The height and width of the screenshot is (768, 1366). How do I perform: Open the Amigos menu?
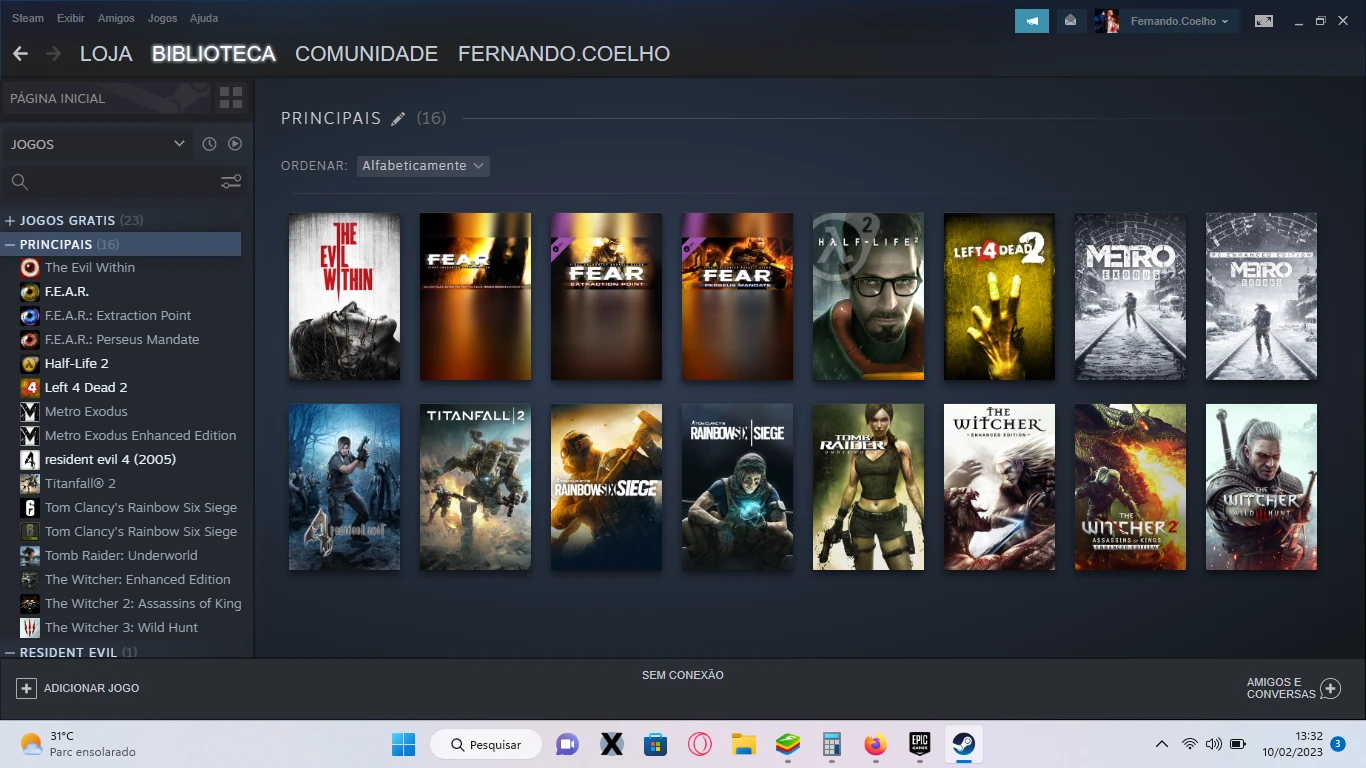116,18
